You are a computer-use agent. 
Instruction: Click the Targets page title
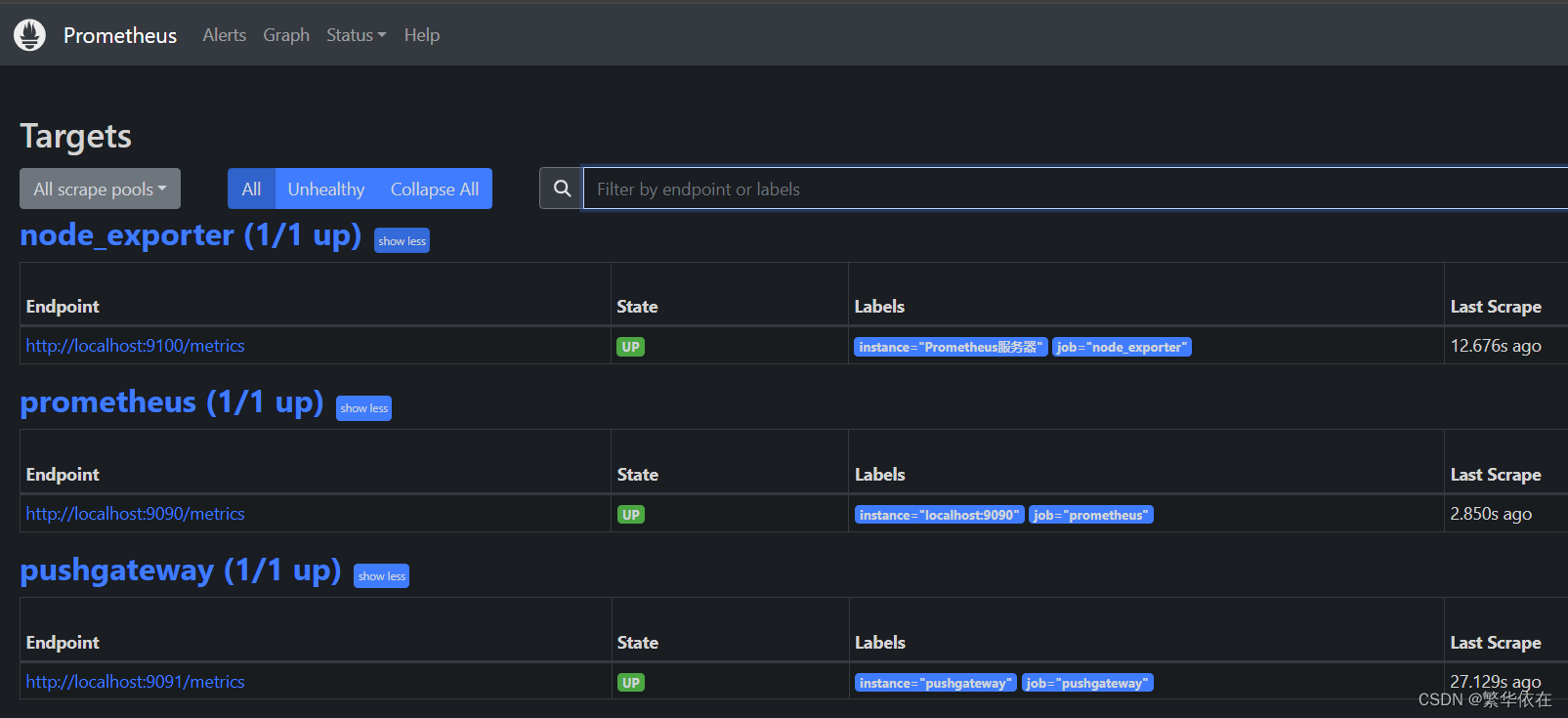(x=76, y=137)
